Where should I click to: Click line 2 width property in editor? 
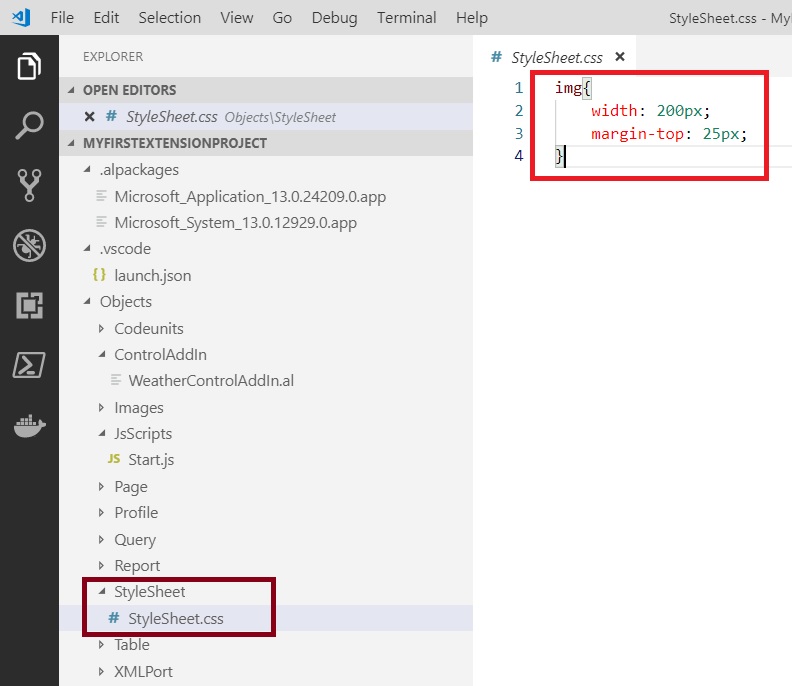pyautogui.click(x=614, y=110)
